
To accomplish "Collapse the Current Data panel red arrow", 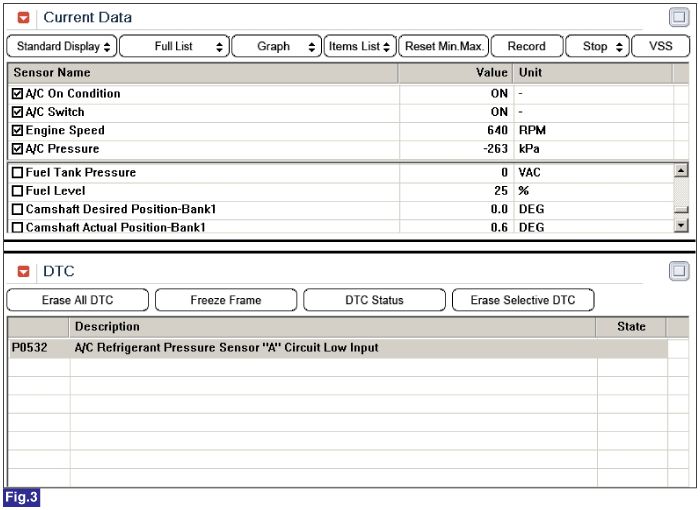I will pyautogui.click(x=23, y=18).
